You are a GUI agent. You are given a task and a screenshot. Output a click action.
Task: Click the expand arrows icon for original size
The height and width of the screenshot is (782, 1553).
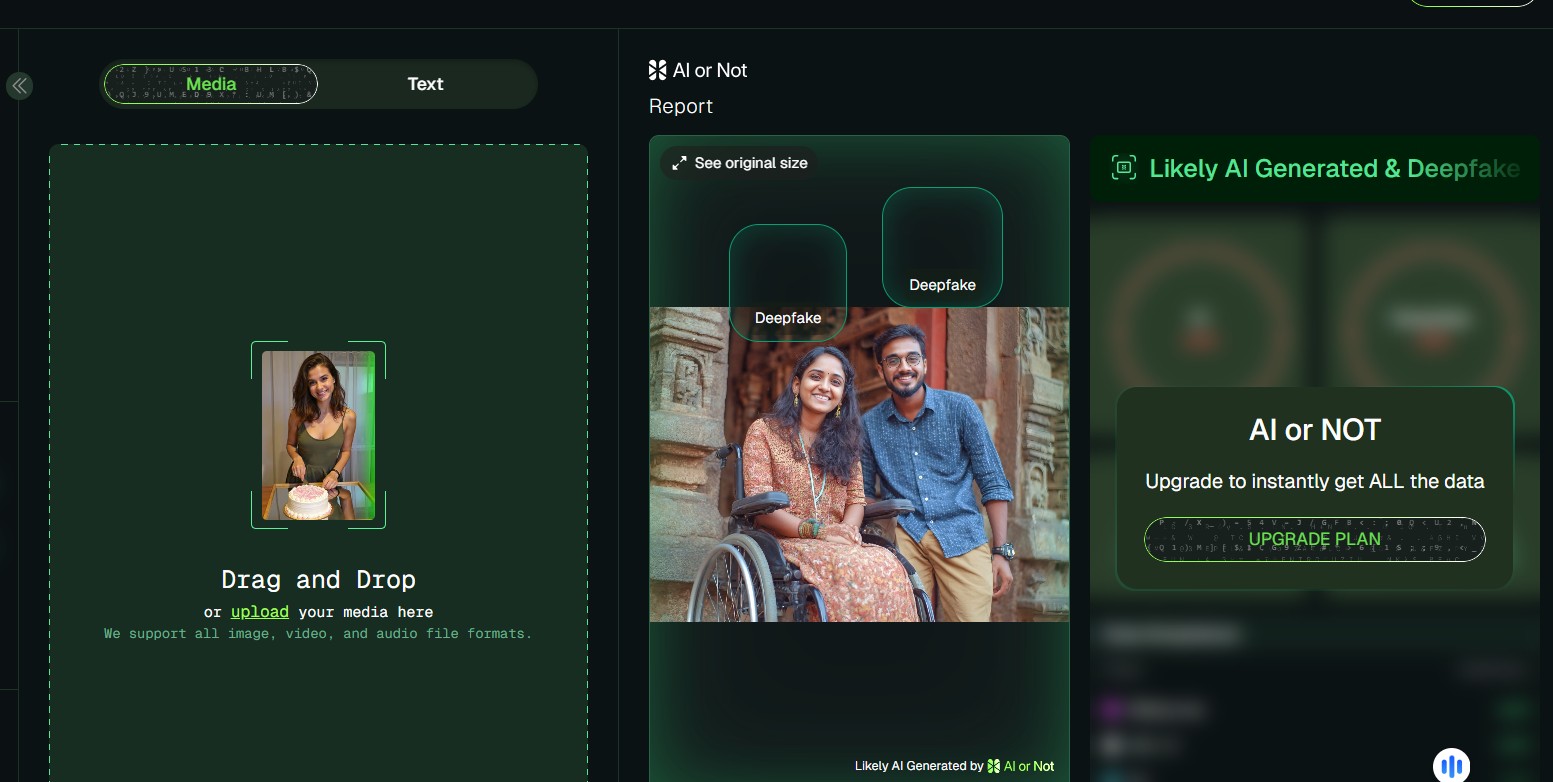679,163
